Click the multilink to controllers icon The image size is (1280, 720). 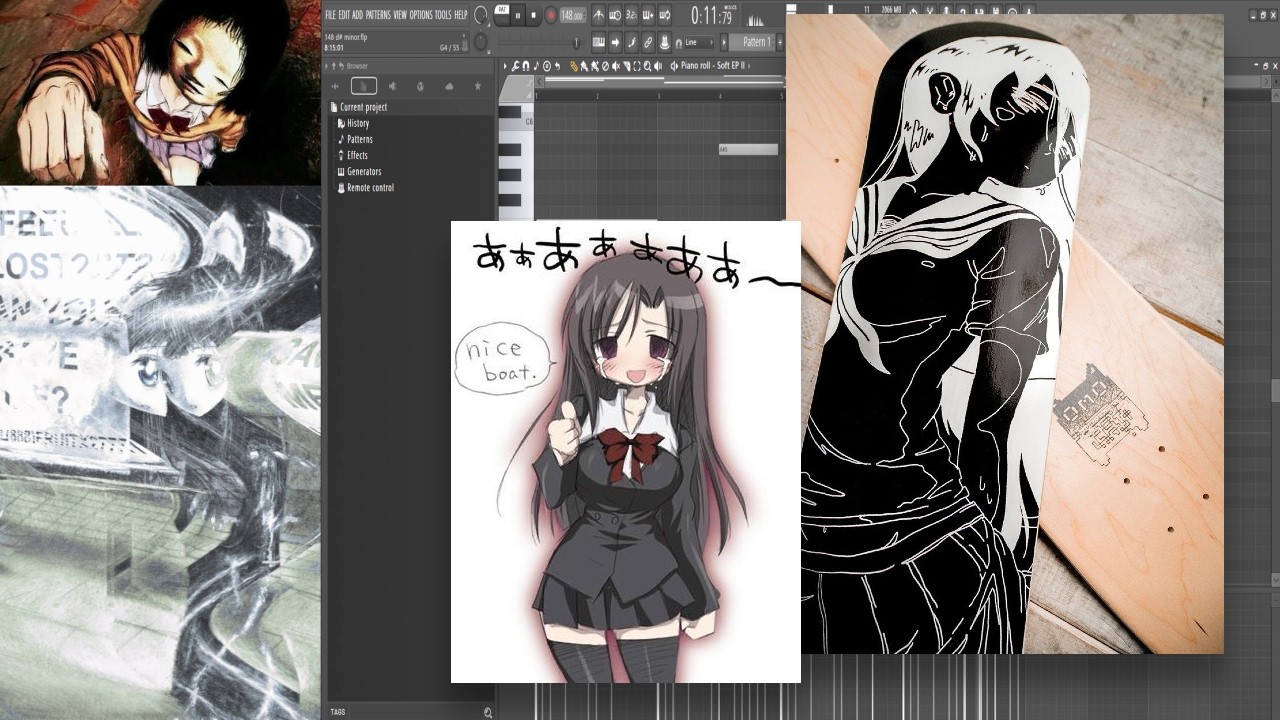(648, 43)
